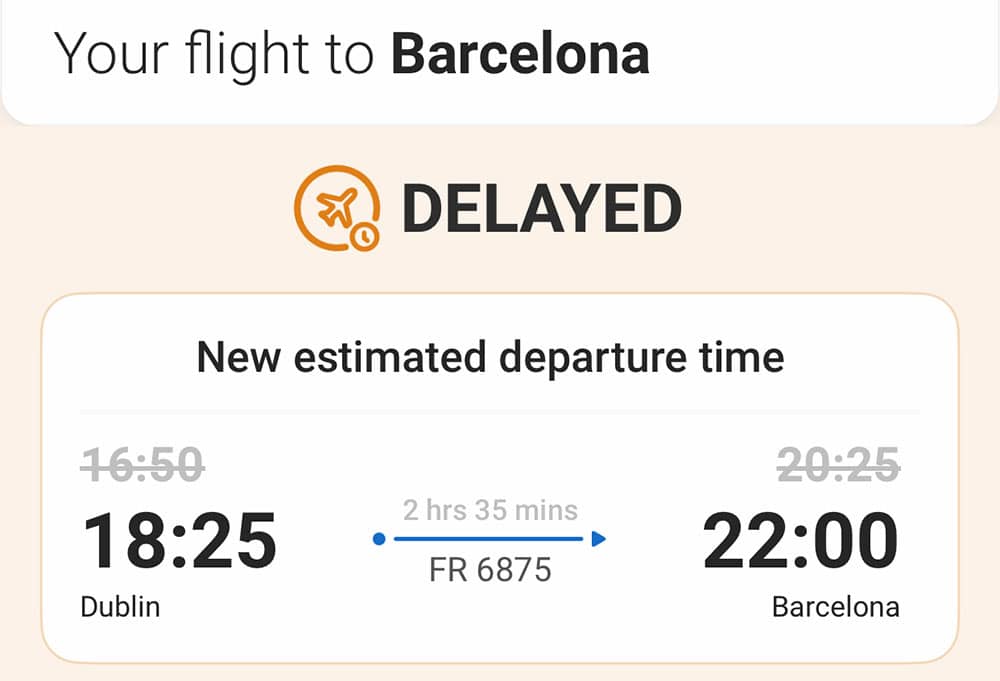Tap the 'Your flight to Barcelona' header
This screenshot has height=681, width=1000.
click(352, 55)
